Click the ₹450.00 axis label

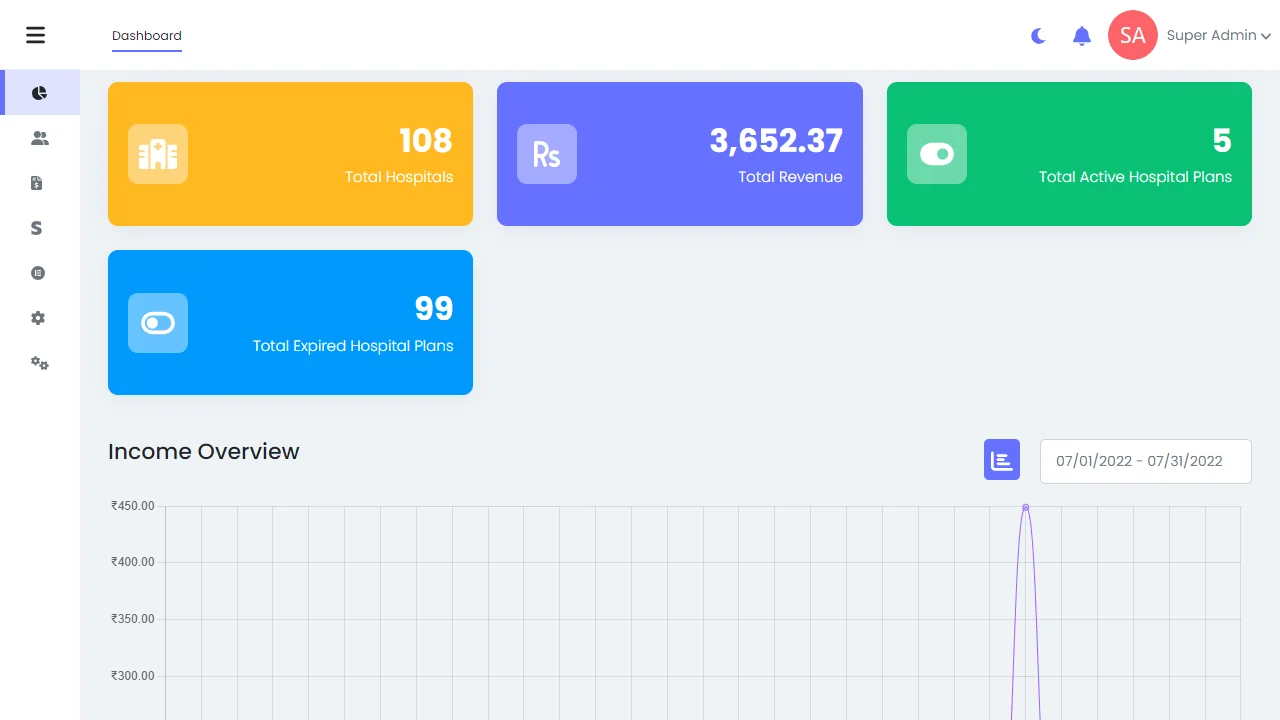133,506
